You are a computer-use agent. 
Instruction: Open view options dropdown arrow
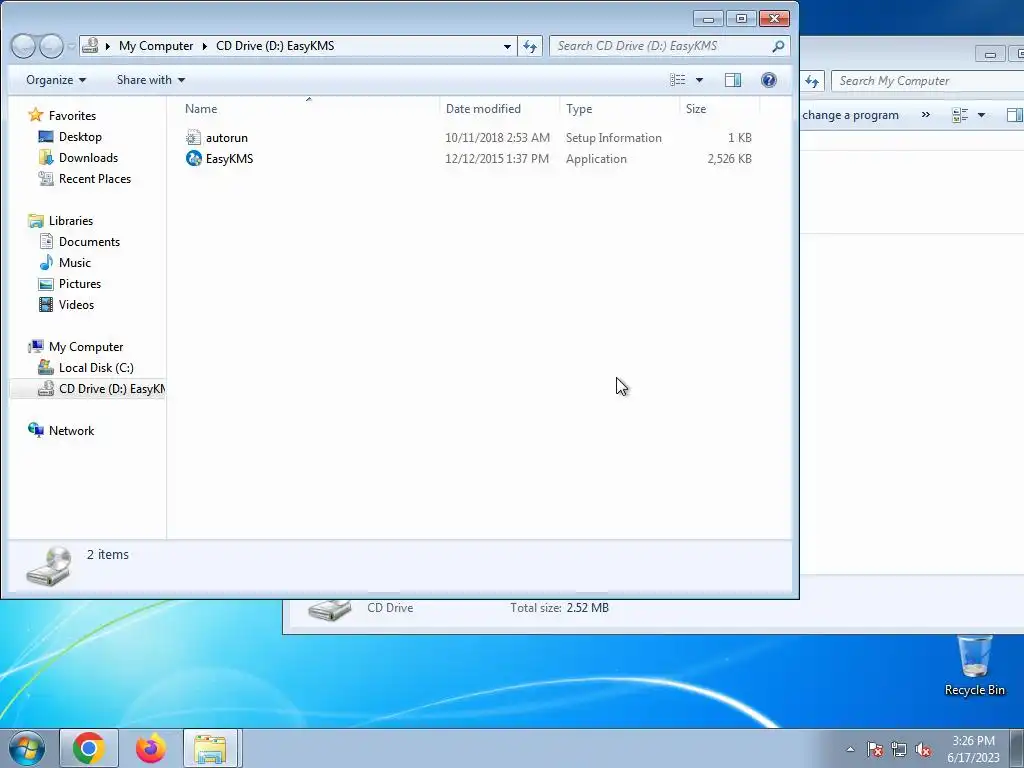699,80
